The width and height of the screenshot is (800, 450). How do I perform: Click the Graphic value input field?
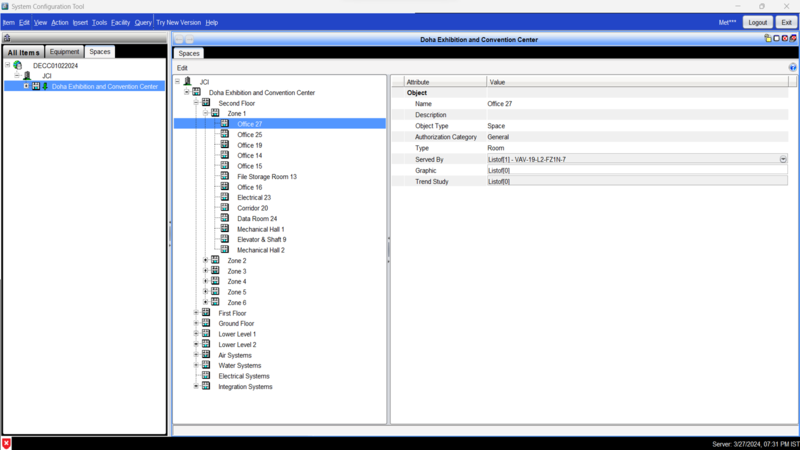coord(636,171)
